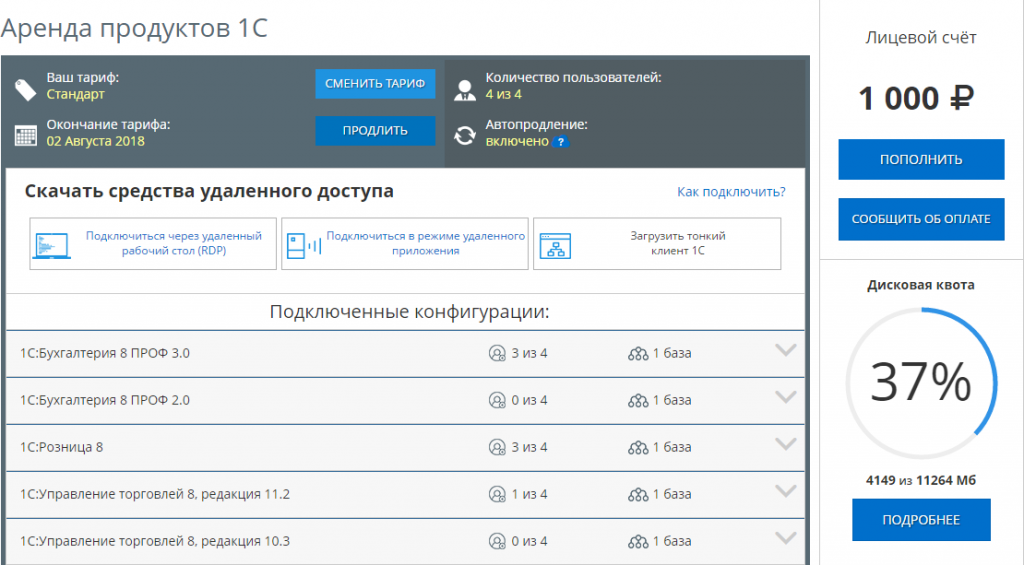Open Подключиться в режиме удаленного приложения link

pyautogui.click(x=425, y=243)
